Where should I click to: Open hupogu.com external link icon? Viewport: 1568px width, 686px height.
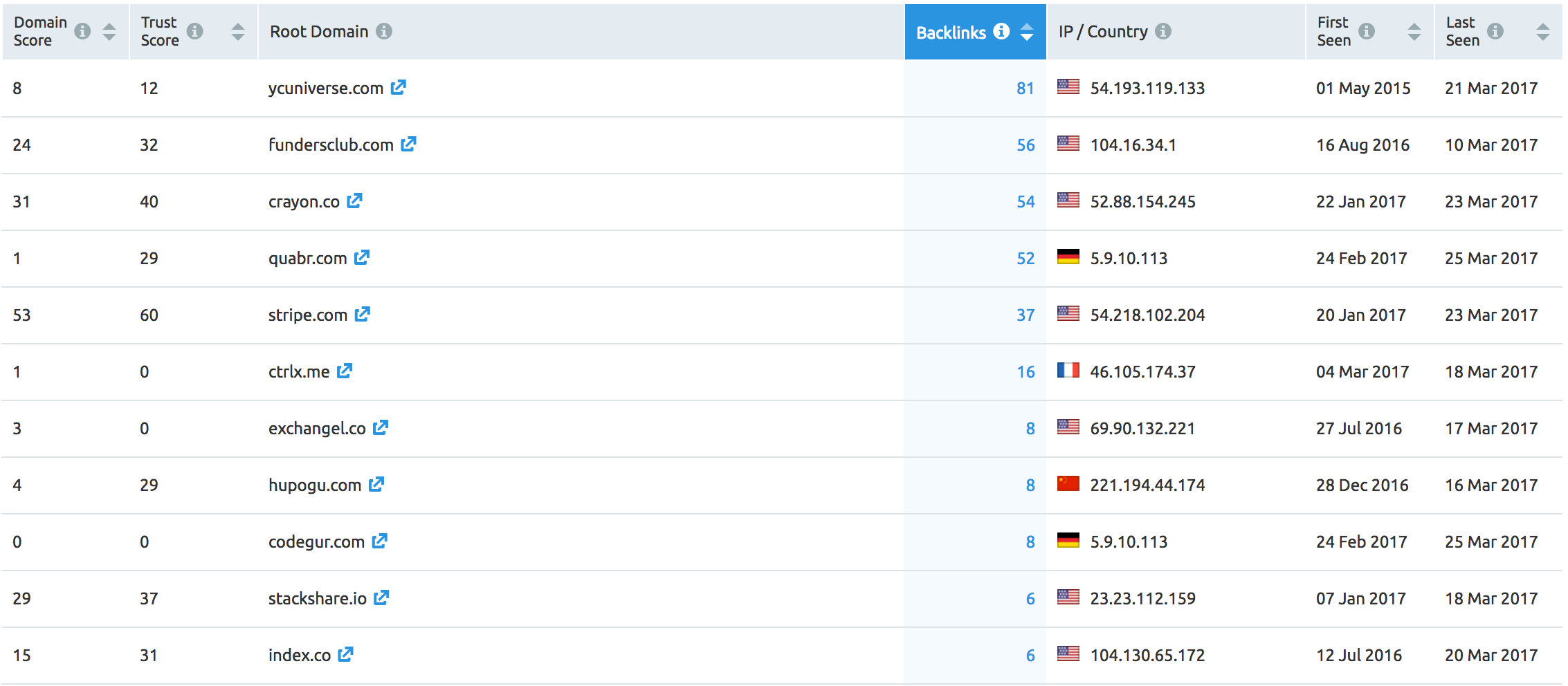[376, 485]
